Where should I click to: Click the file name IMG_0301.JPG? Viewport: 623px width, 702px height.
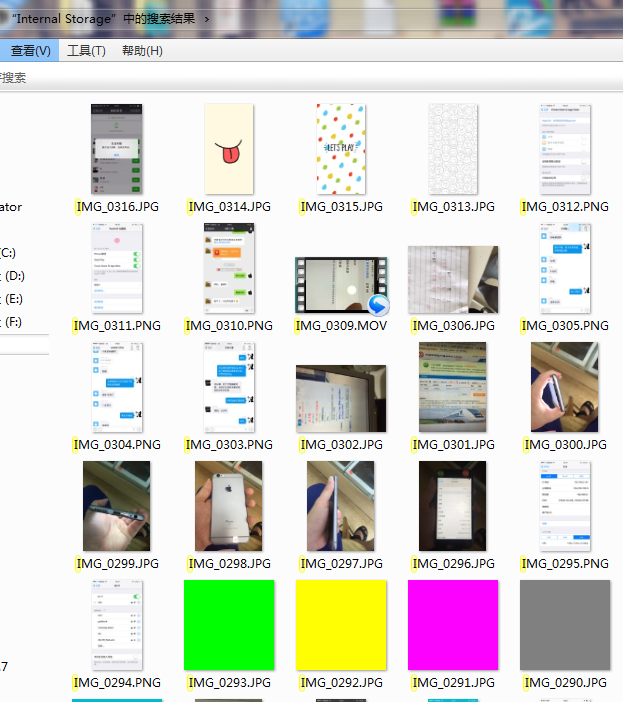453,445
